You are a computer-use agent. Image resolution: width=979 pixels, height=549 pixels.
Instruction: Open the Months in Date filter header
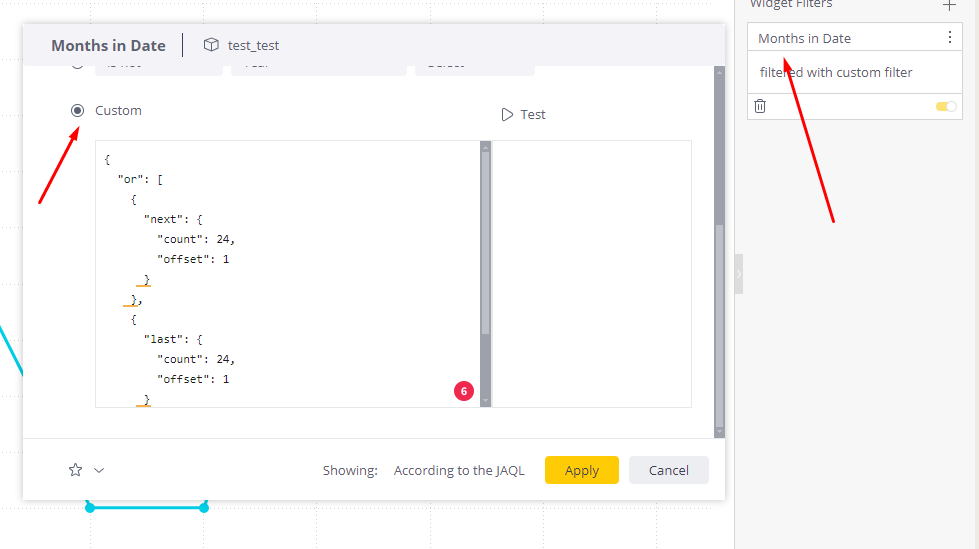pos(804,38)
